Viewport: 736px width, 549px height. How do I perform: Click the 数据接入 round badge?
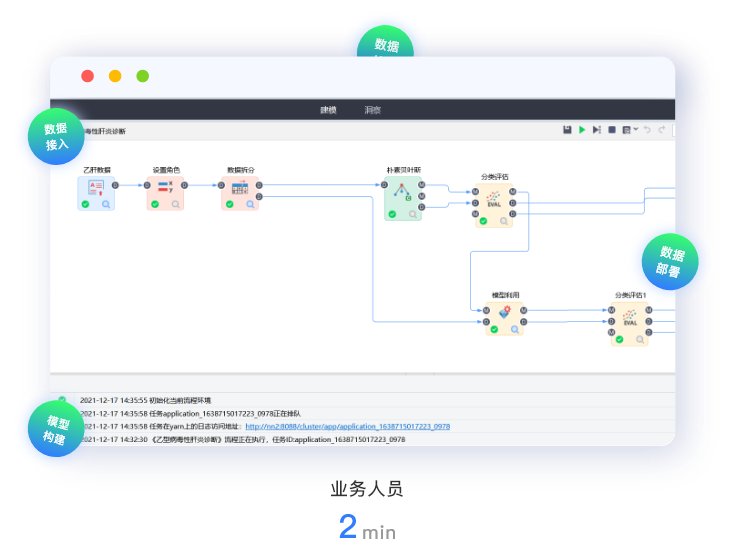click(x=56, y=136)
